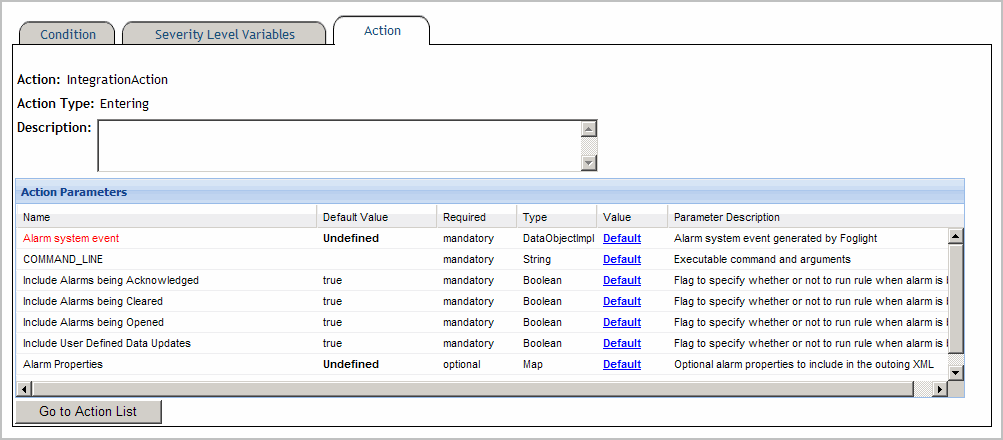1003x440 pixels.
Task: Open Default link for User Defined Data Updates
Action: coord(621,344)
